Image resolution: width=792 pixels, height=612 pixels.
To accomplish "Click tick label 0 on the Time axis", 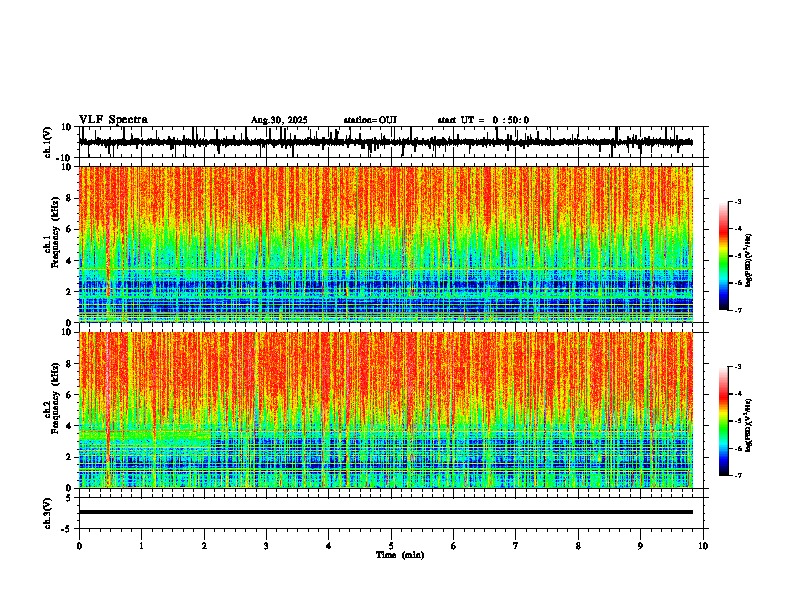I will pos(79,546).
